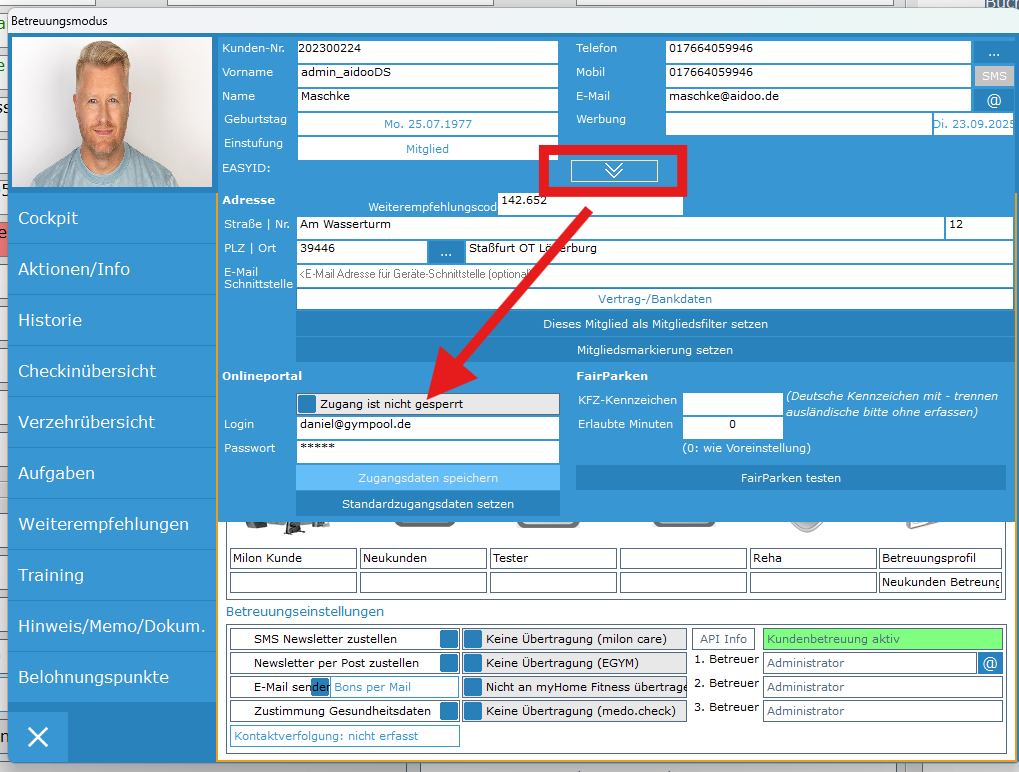Close the Betreuungsmodus panel with the X icon
Viewport: 1019px width, 772px height.
click(x=38, y=737)
